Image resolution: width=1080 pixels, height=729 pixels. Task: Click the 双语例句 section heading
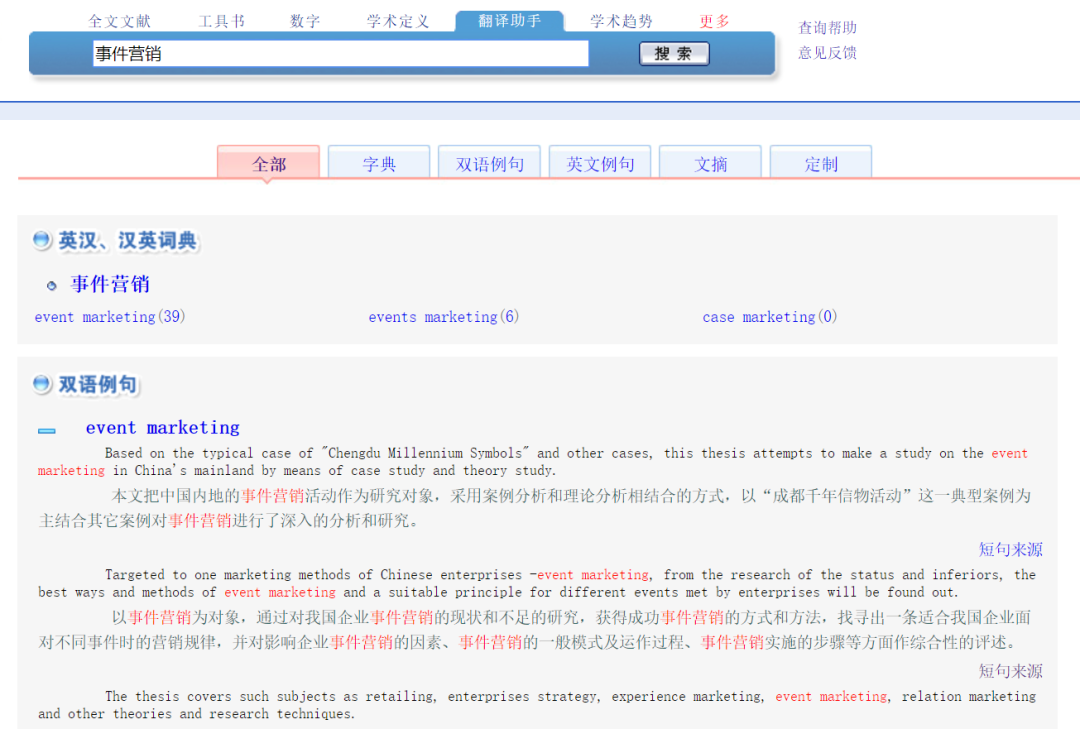[98, 384]
